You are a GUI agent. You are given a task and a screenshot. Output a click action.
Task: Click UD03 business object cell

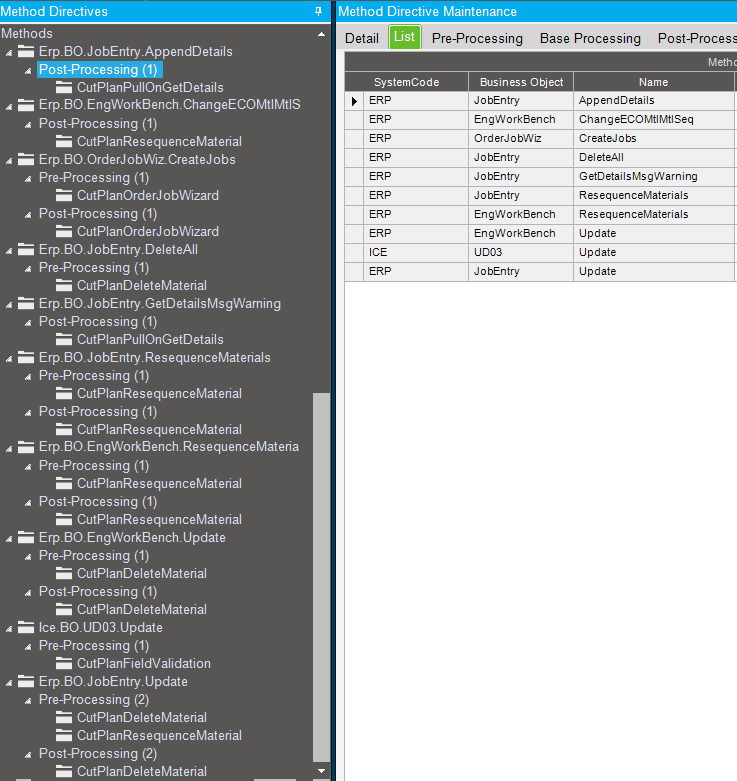pos(521,253)
